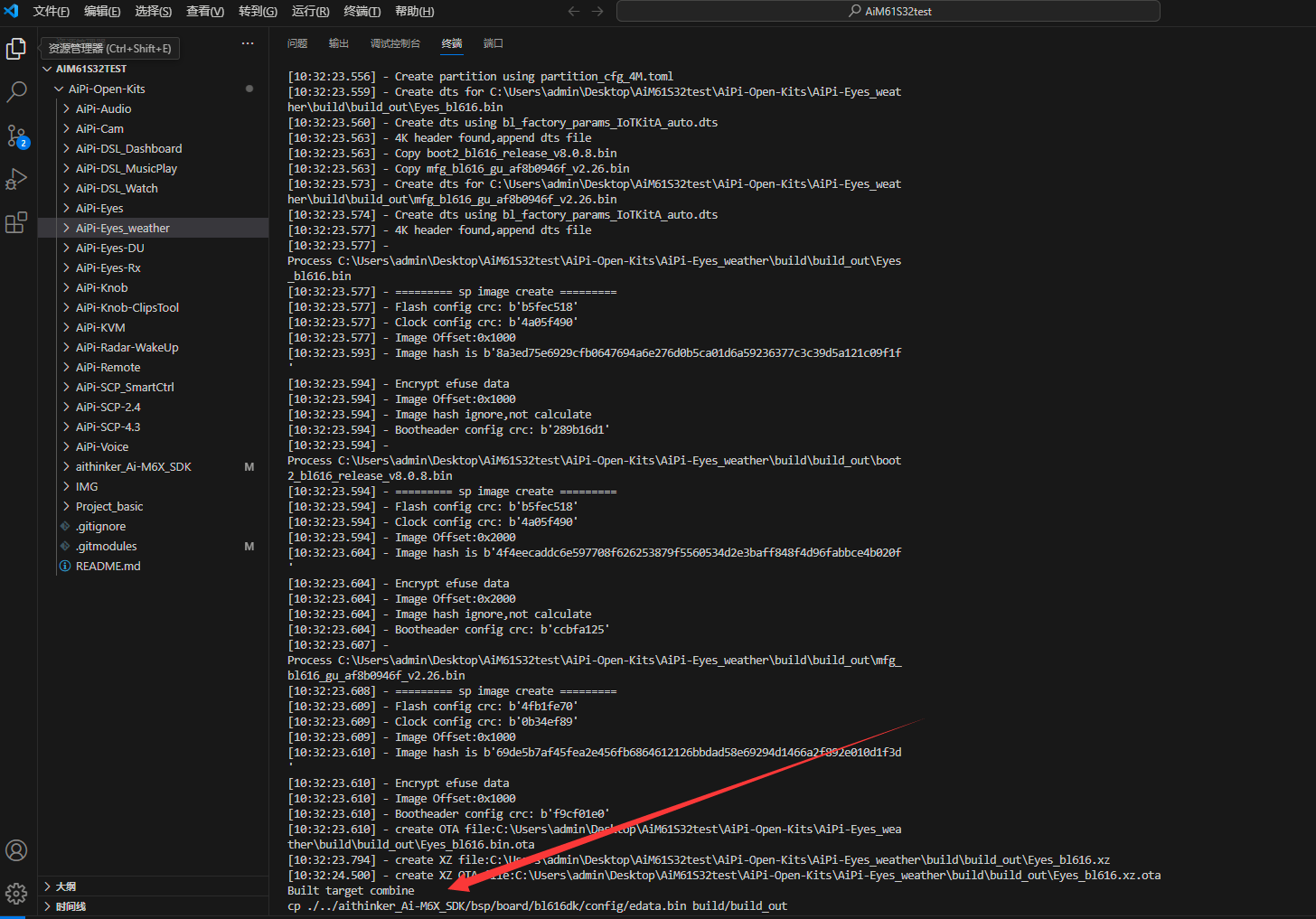The width and height of the screenshot is (1316, 919).
Task: Open the .gitmodules file
Action: 153,546
